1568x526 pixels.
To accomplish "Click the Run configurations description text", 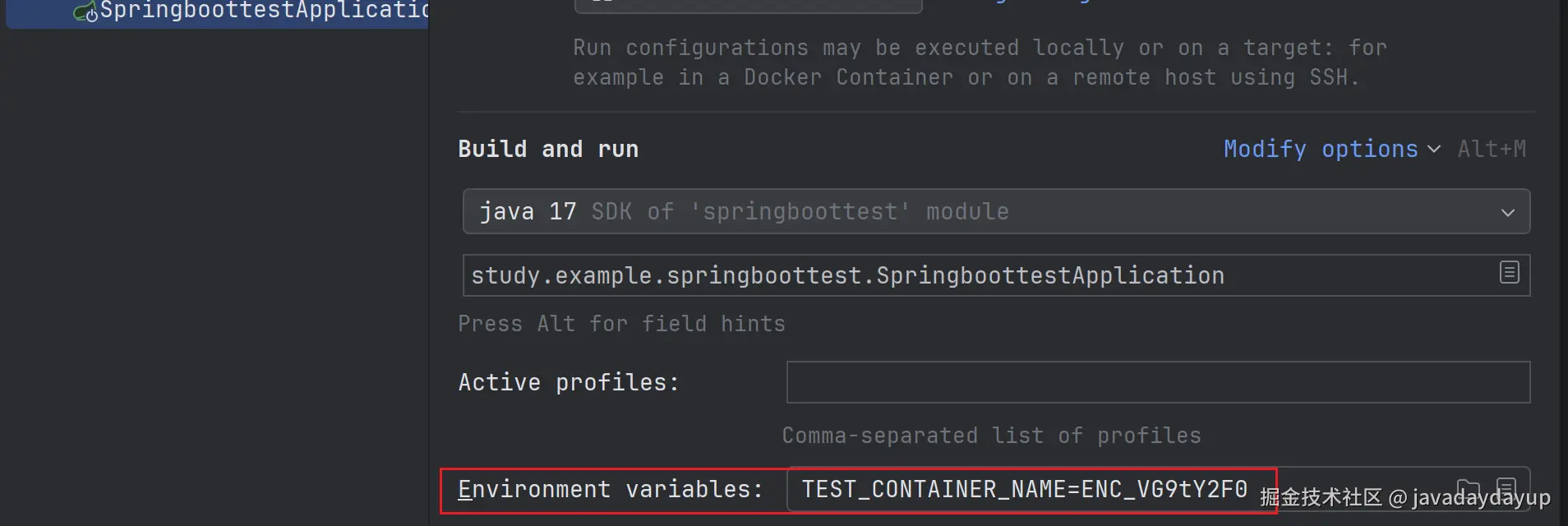I will (978, 62).
